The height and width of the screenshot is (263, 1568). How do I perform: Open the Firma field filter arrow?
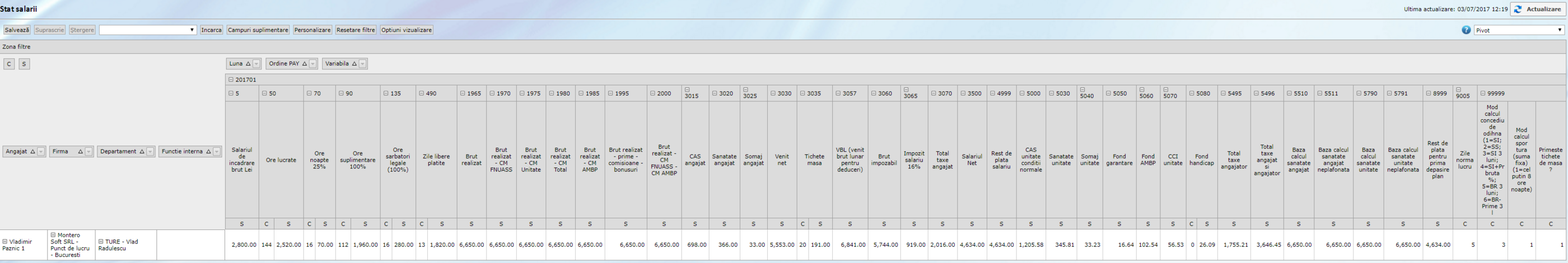pos(88,152)
